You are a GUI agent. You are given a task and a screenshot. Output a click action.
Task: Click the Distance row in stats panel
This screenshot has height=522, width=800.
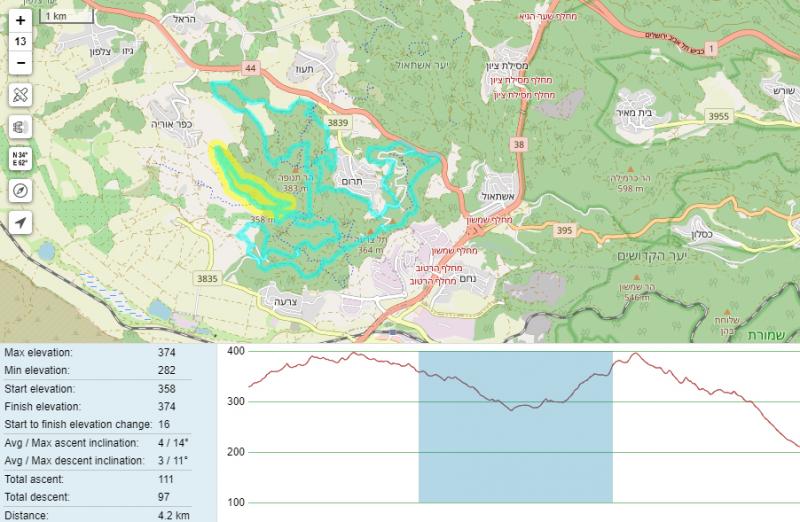point(100,515)
